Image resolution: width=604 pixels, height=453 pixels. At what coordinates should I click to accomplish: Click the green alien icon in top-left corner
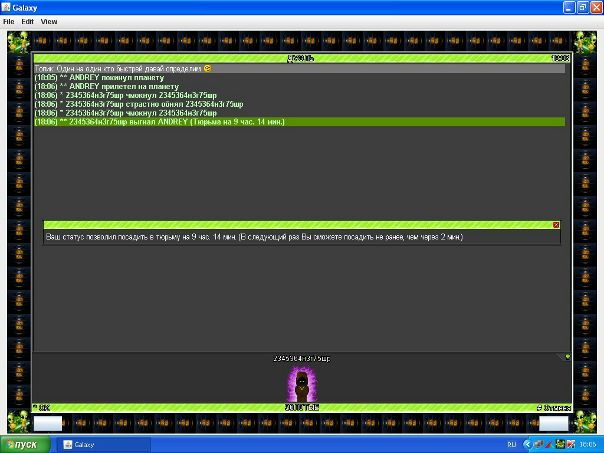point(16,42)
